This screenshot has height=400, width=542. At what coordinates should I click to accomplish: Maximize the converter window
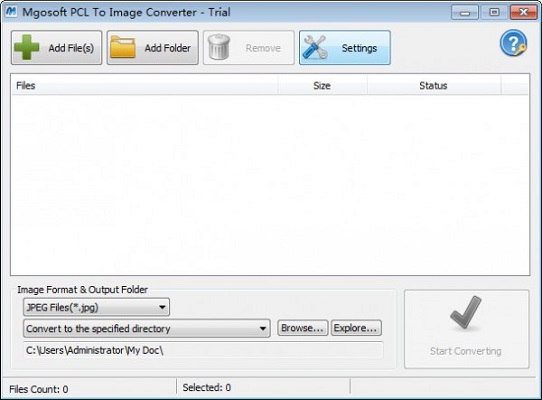click(494, 12)
